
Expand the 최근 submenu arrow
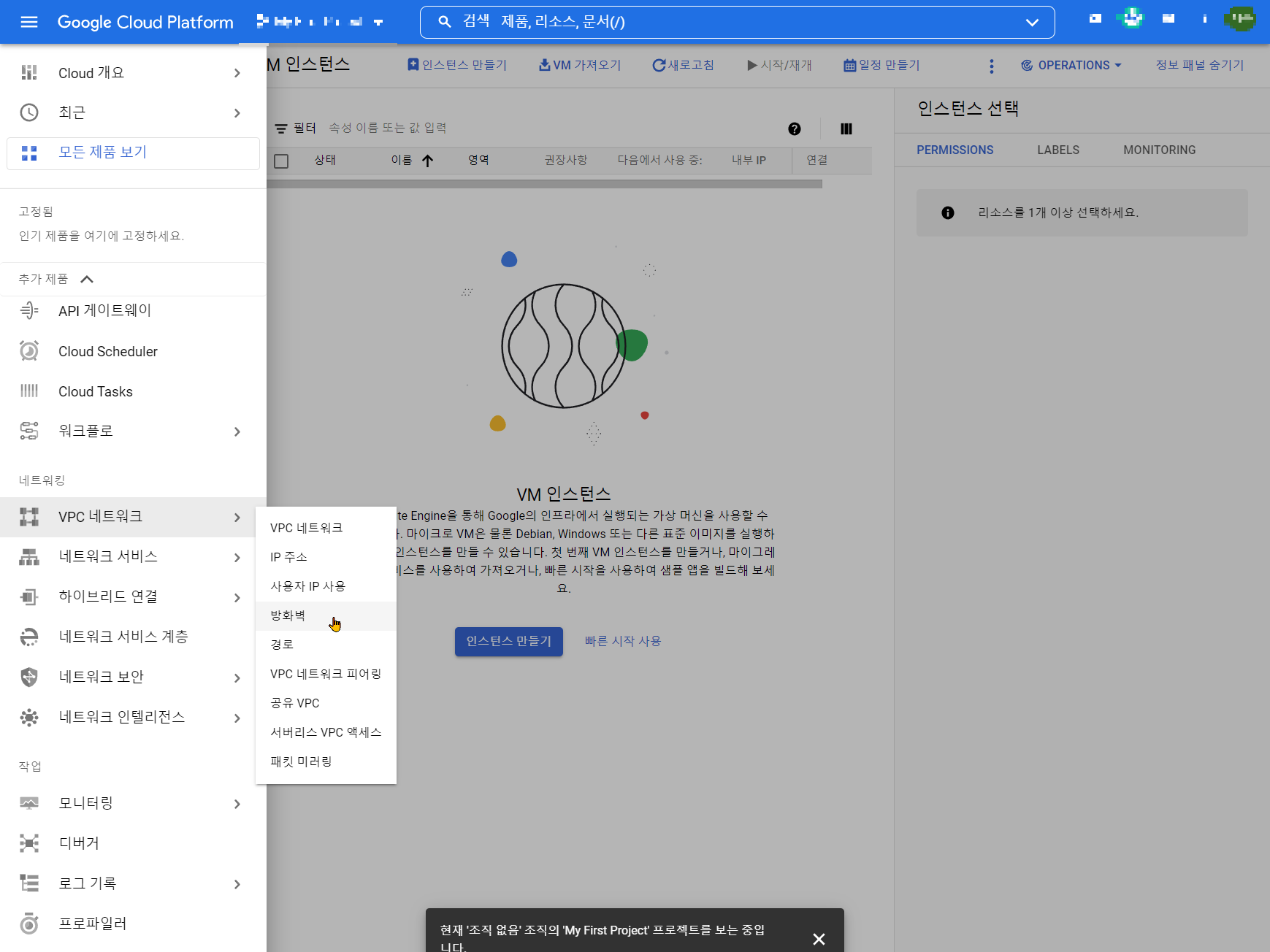click(x=237, y=112)
